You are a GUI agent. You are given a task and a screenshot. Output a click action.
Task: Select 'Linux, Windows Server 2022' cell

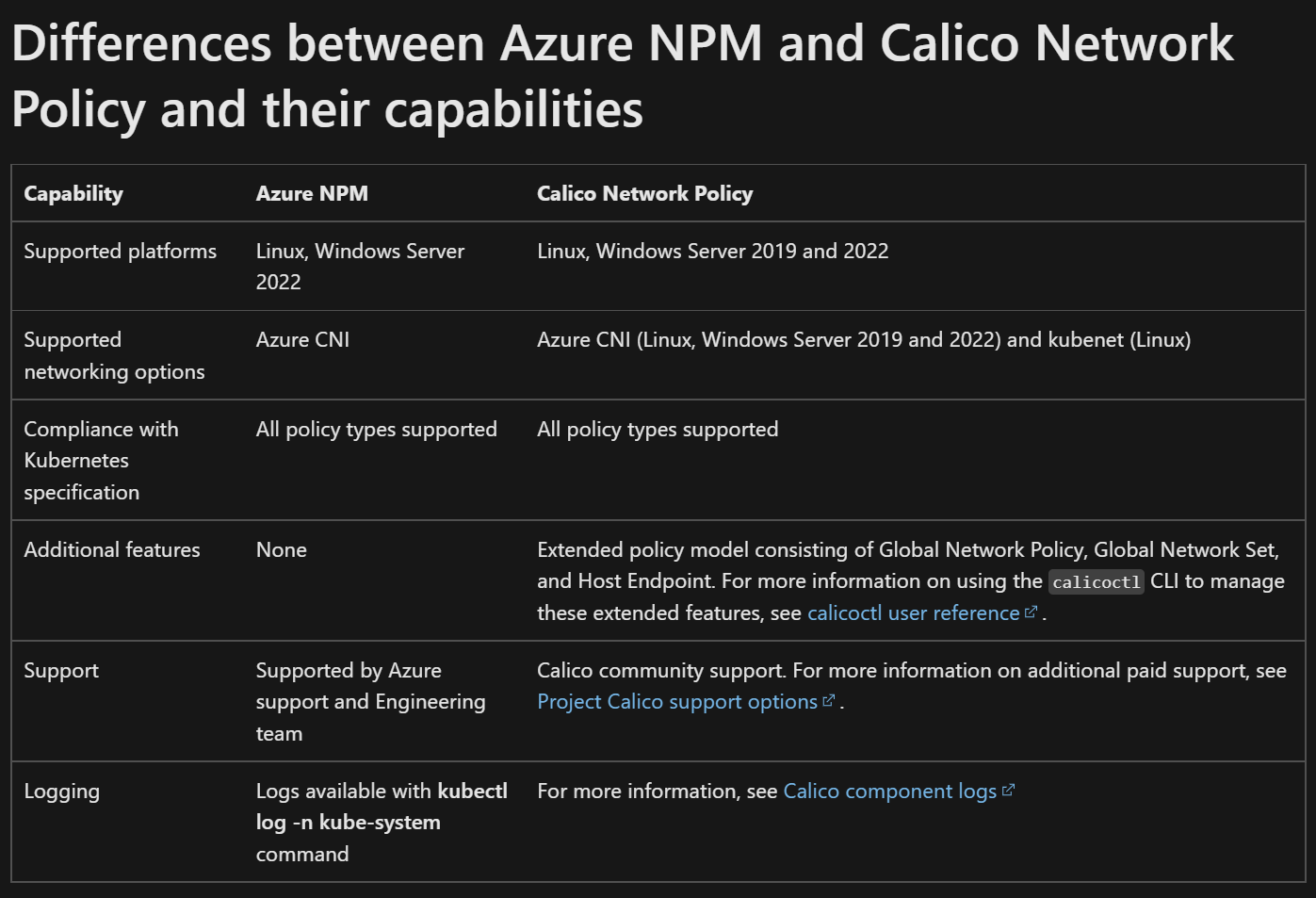point(360,267)
